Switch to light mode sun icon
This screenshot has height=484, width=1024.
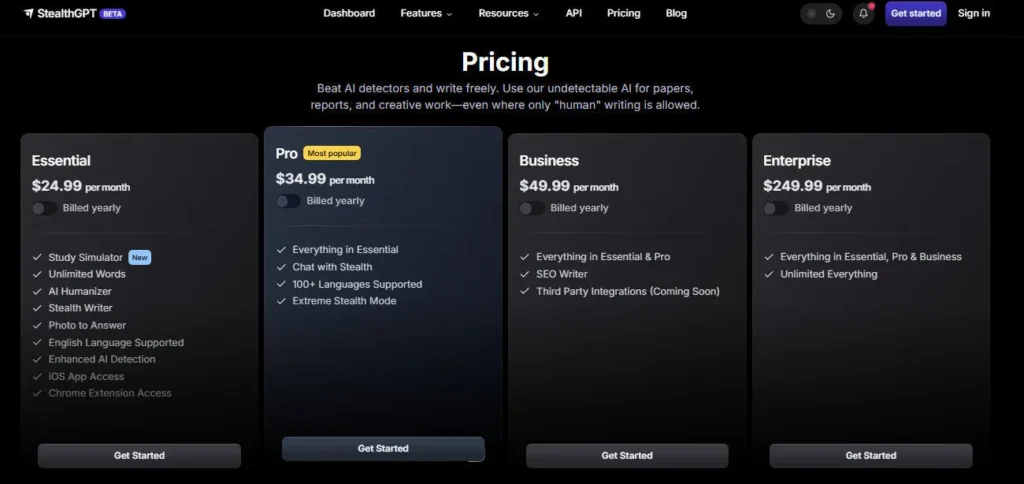click(x=811, y=14)
